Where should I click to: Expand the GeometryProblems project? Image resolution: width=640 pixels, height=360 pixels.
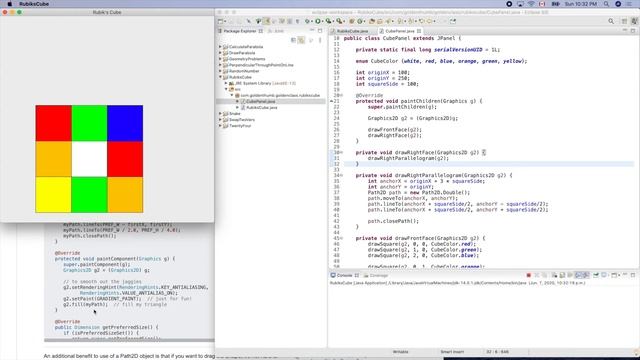point(220,59)
